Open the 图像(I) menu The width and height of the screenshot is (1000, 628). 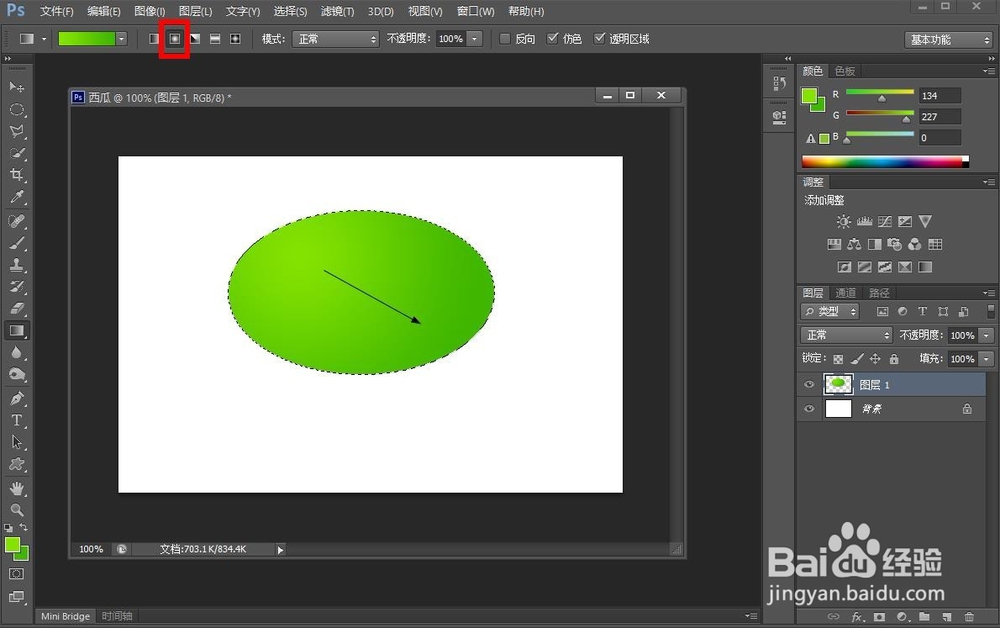[150, 11]
